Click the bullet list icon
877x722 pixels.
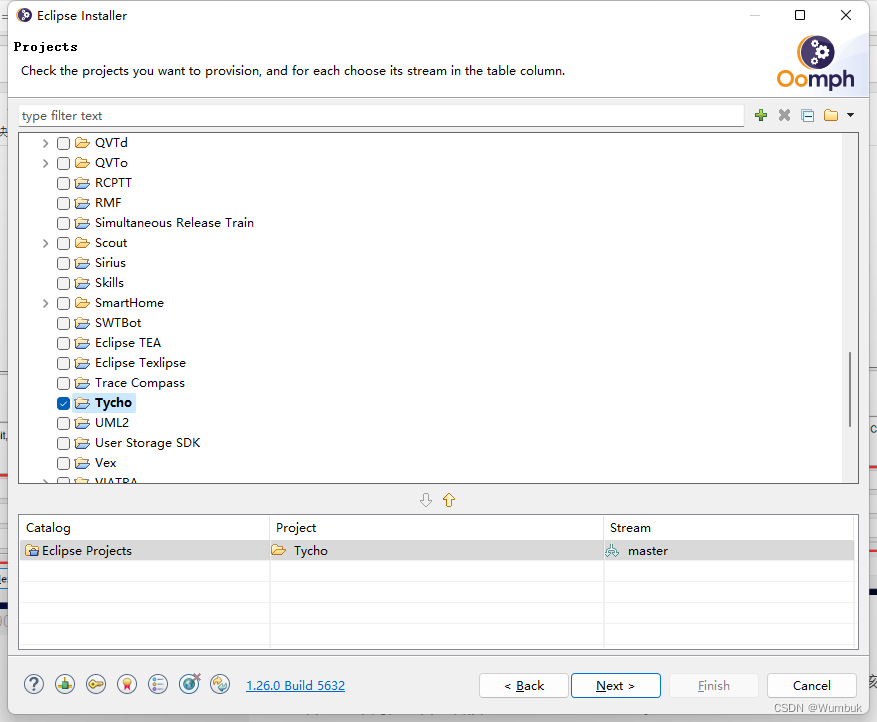point(158,684)
